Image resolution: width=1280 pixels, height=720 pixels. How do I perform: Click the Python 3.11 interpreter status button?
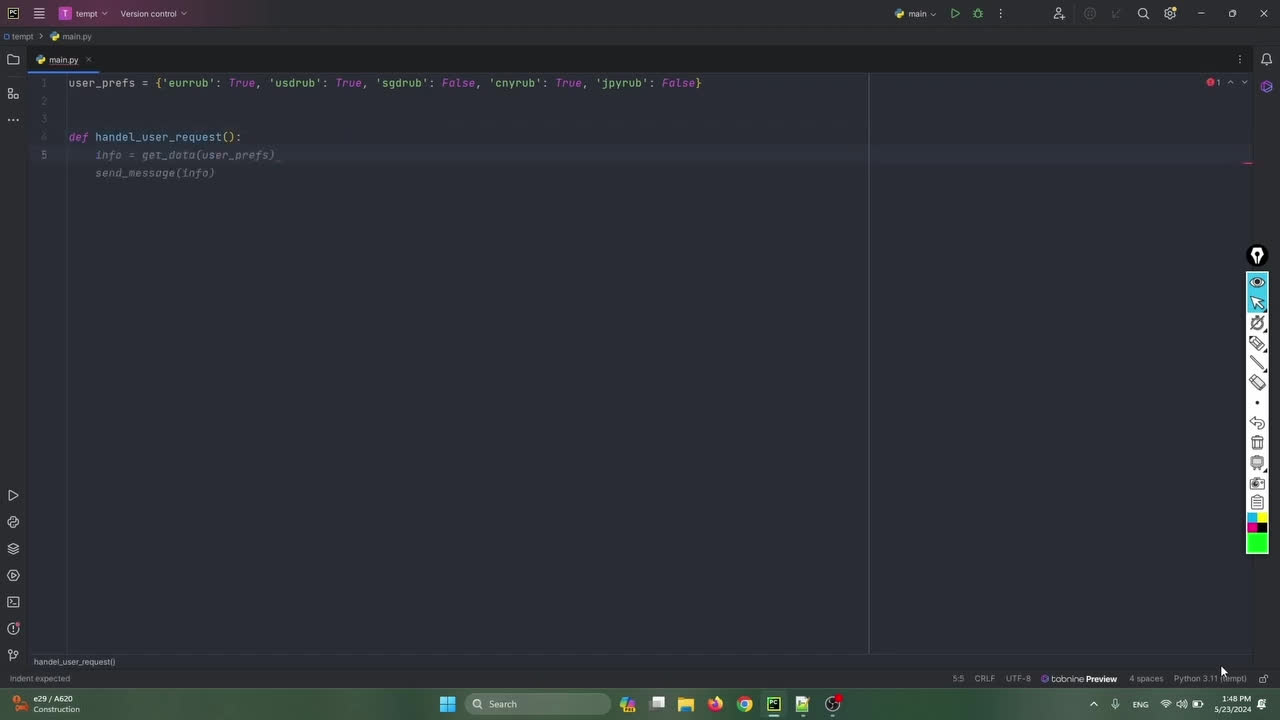[1209, 679]
